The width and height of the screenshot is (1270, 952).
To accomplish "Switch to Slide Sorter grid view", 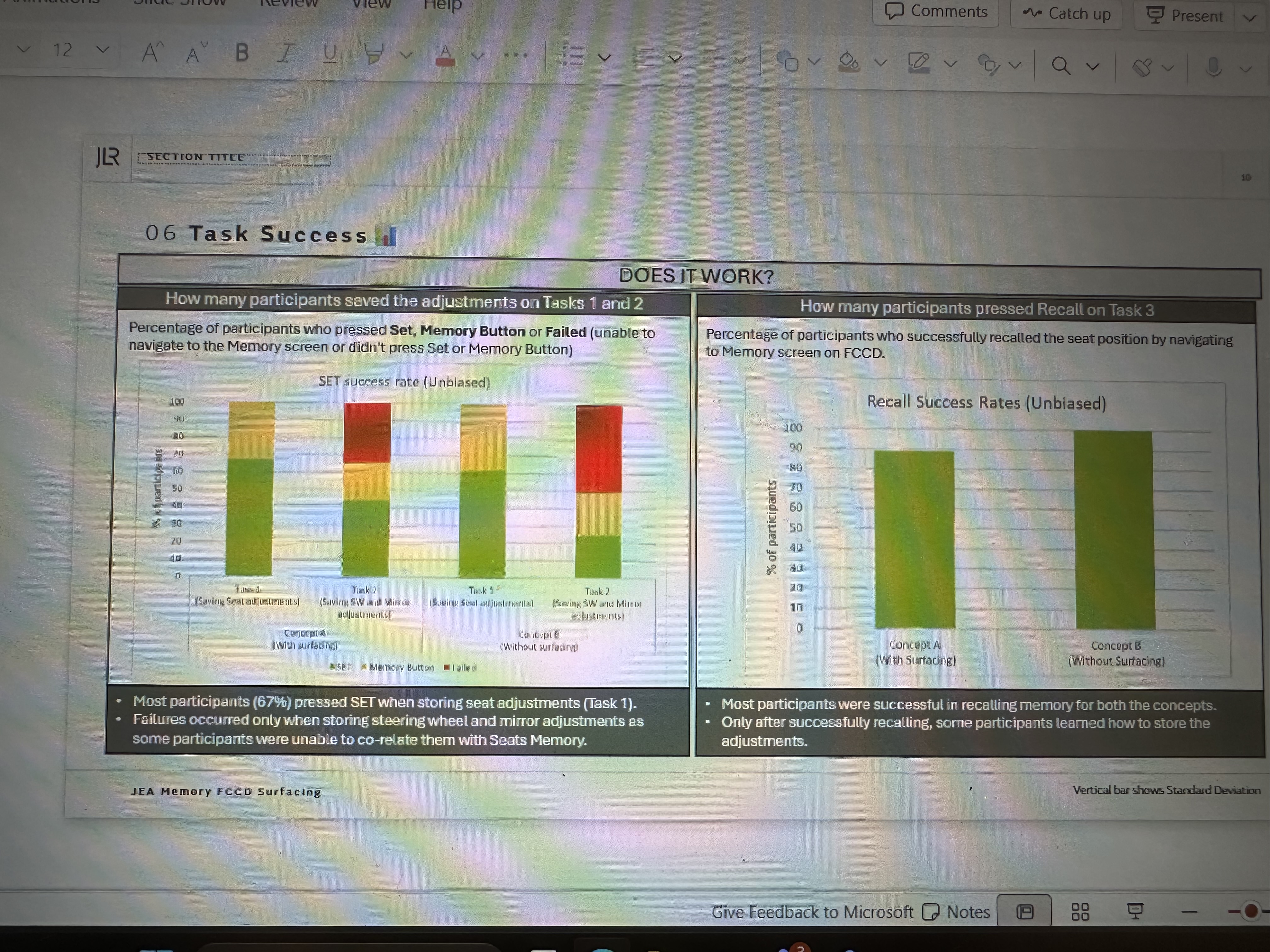I will (x=1080, y=912).
